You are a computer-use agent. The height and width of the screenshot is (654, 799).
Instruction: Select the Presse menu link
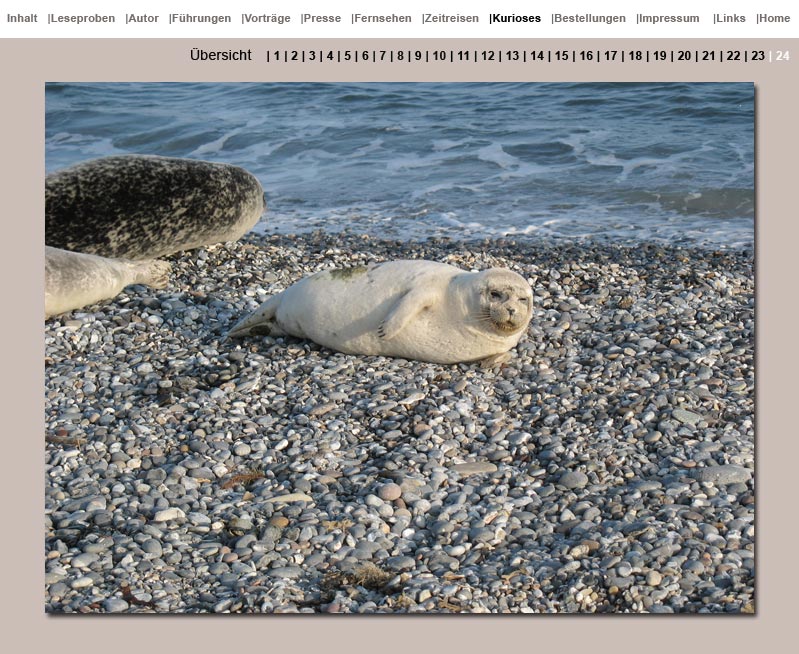(322, 18)
